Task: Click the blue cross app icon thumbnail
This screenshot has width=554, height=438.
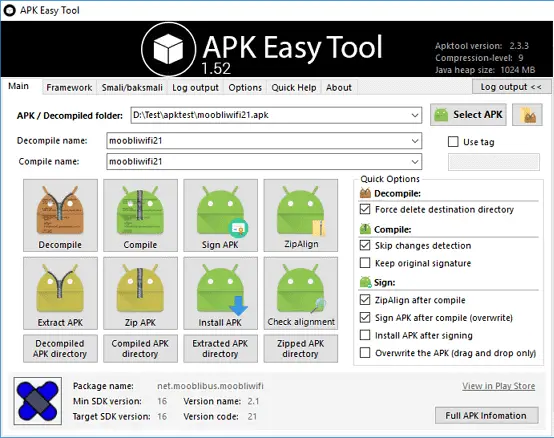Action: 38,401
